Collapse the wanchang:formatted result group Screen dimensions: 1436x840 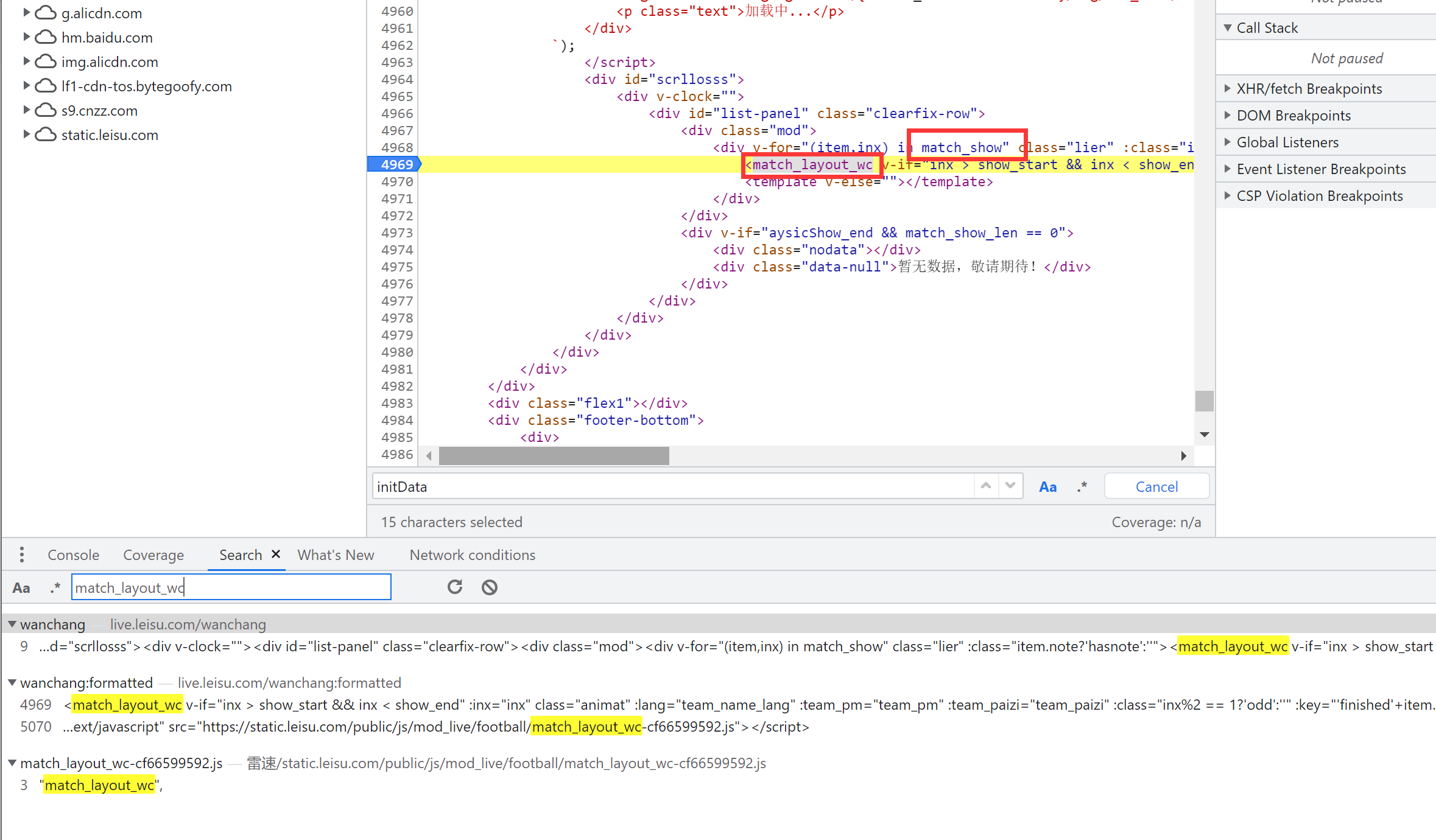point(12,683)
